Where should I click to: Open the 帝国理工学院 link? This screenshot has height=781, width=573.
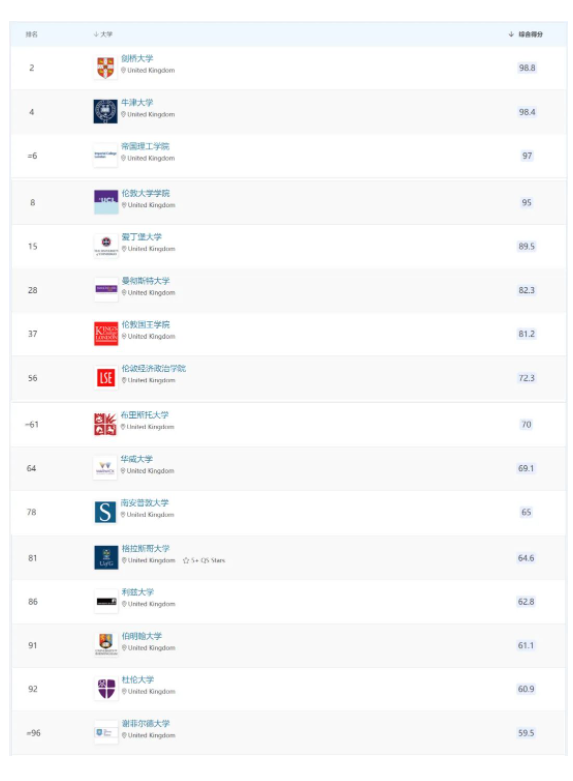(x=145, y=146)
